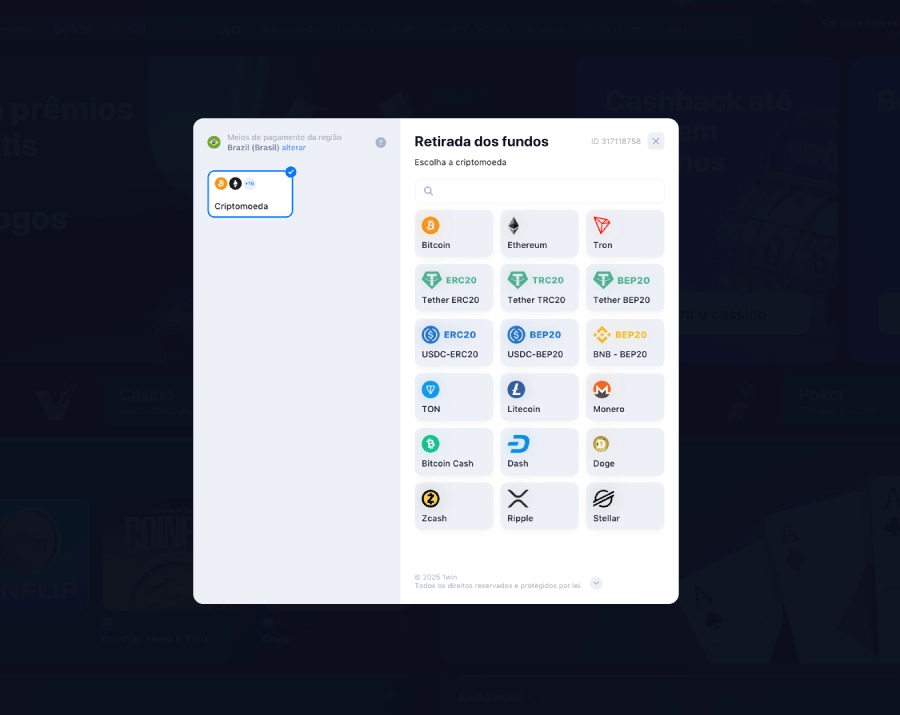Screen dimensions: 900x715
Task: Choose the Ripple X icon
Action: pyautogui.click(x=518, y=499)
